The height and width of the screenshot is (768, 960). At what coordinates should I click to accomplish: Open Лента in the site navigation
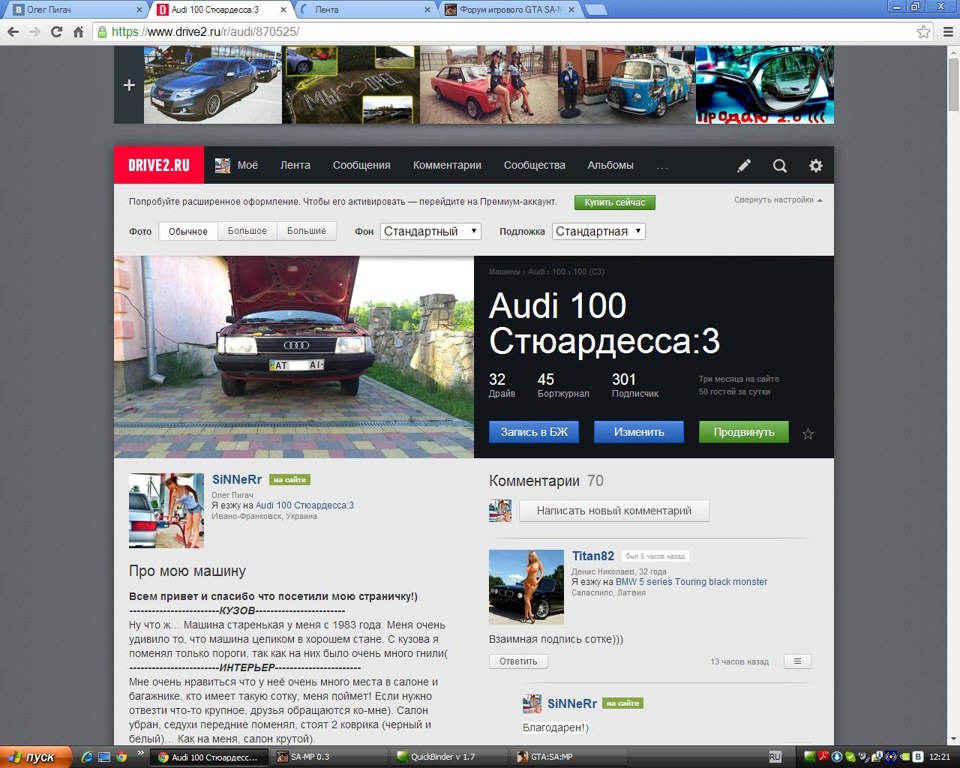pos(295,165)
